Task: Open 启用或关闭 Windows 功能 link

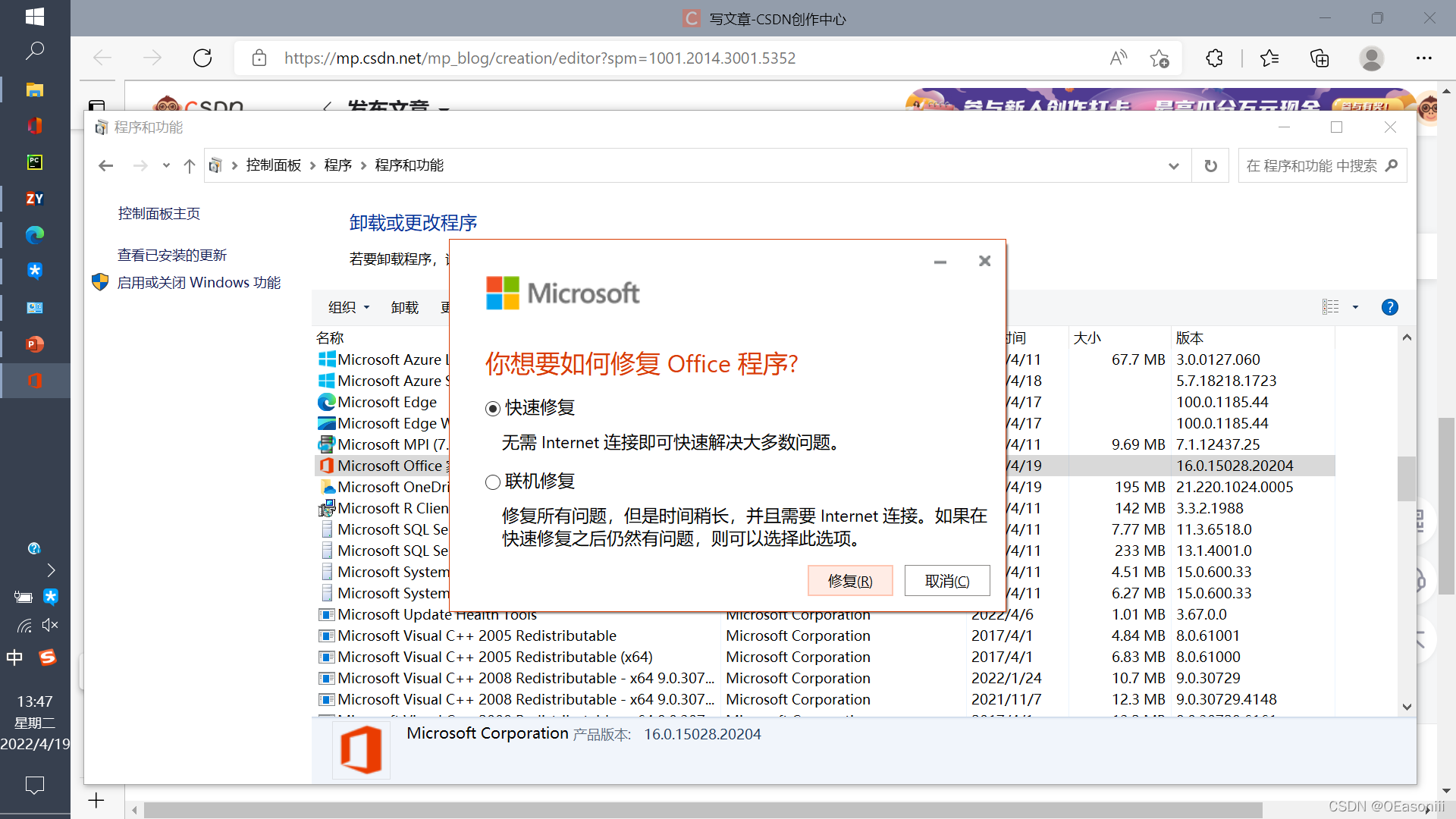Action: (199, 283)
